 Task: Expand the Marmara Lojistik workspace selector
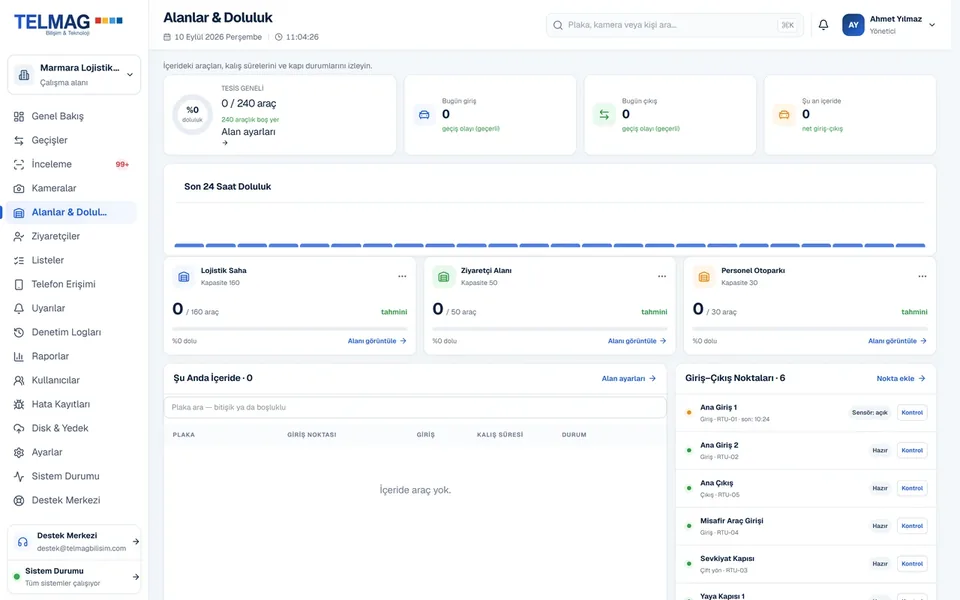[74, 75]
